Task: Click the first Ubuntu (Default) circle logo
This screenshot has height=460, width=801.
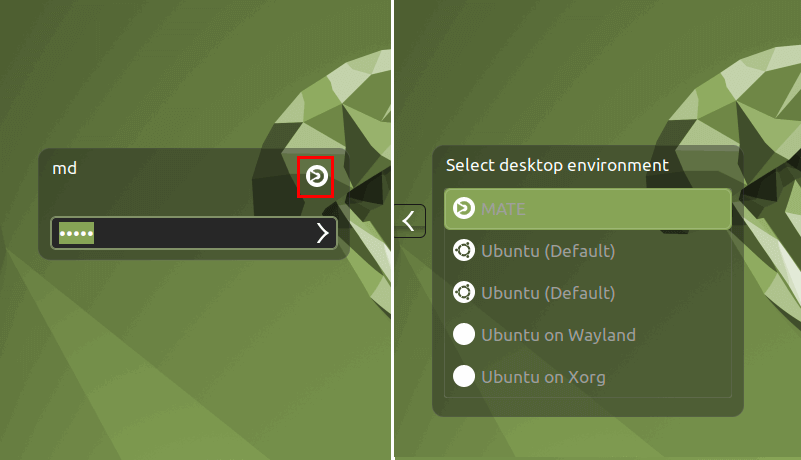Action: click(464, 250)
